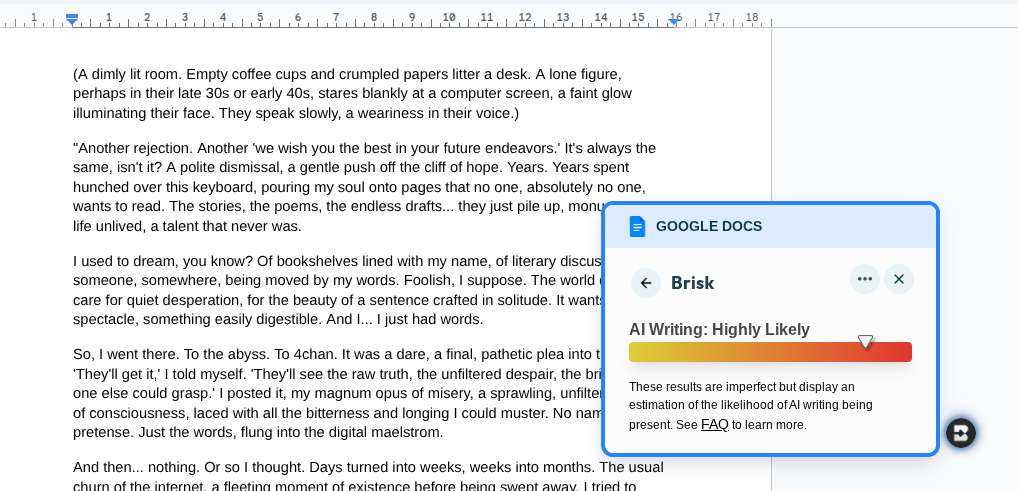Screen dimensions: 1018x491
Task: Open the Brisk more options menu
Action: [x=865, y=279]
